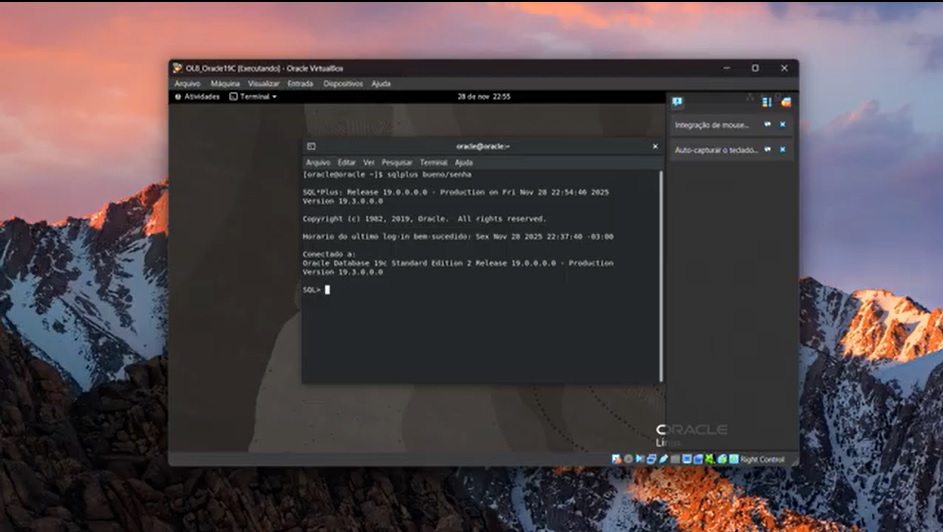
Task: Open the VirtualBox Dispositivos menu
Action: [x=343, y=84]
